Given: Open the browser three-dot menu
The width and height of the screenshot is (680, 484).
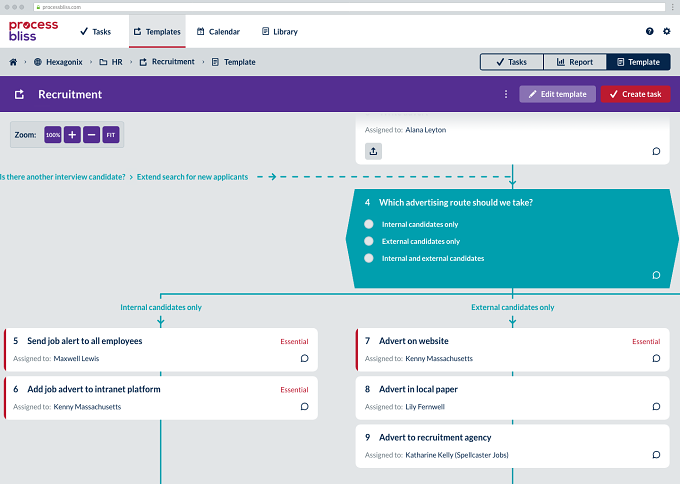Looking at the screenshot, I should click(673, 7).
